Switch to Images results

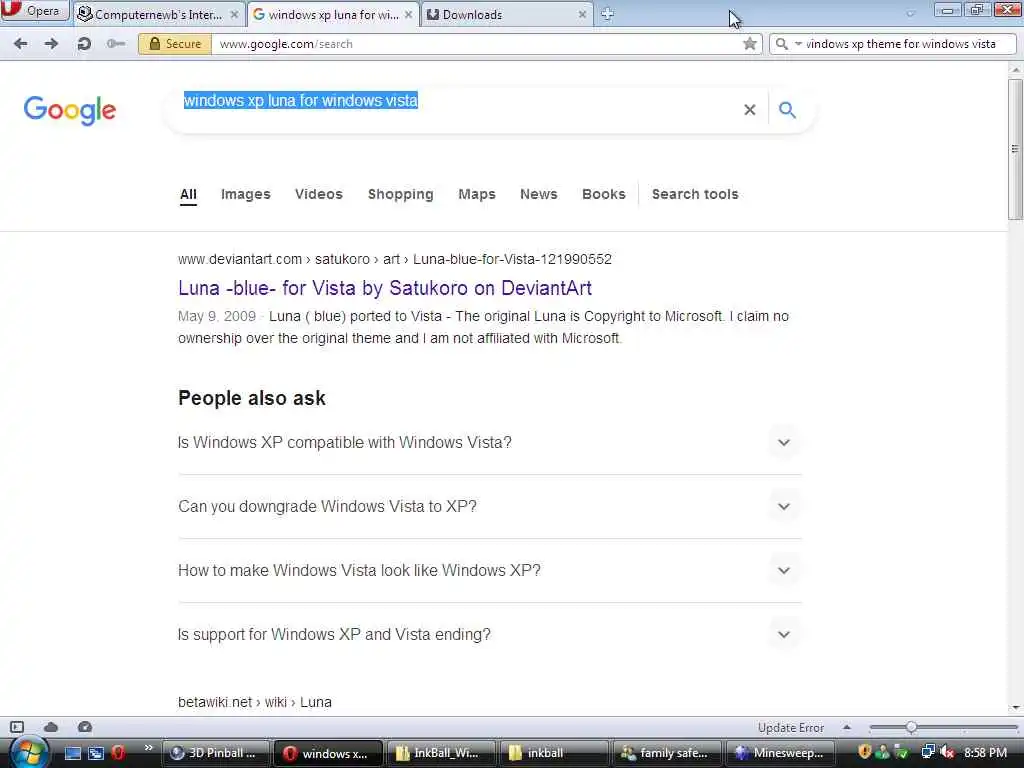coord(246,194)
